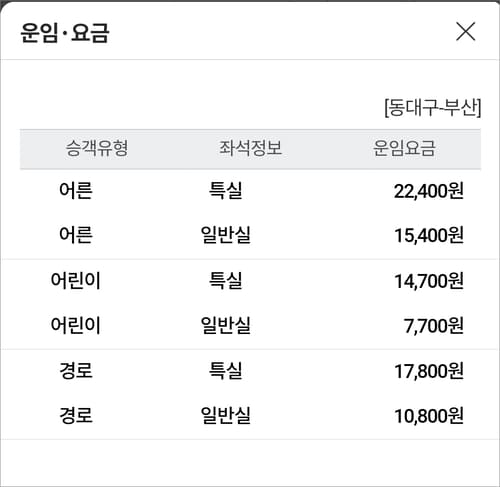
Task: Click 경로 in the 특실 row
Action: tap(76, 371)
